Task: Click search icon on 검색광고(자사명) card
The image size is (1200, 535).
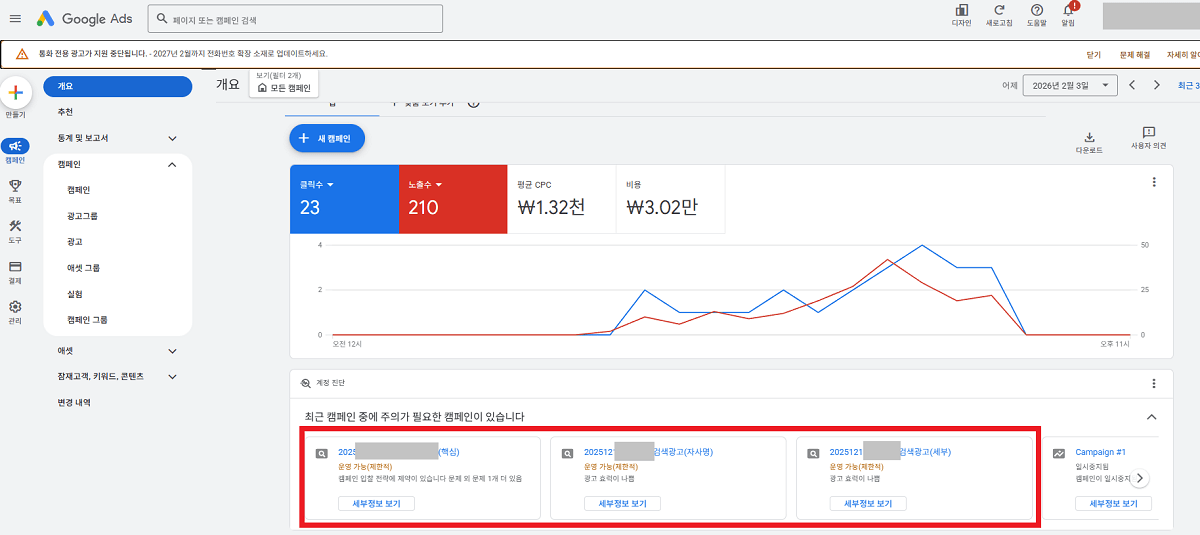Action: pyautogui.click(x=567, y=453)
